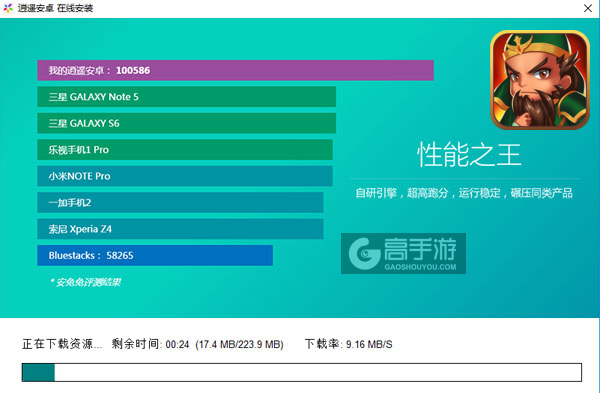Click the 正在下载资源 status text
600x393 pixels.
point(62,344)
